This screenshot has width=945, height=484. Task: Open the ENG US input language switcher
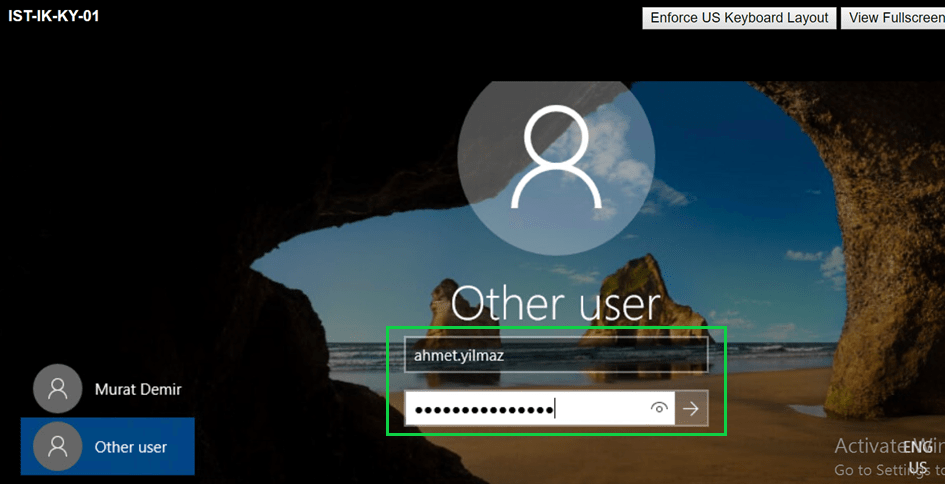917,457
